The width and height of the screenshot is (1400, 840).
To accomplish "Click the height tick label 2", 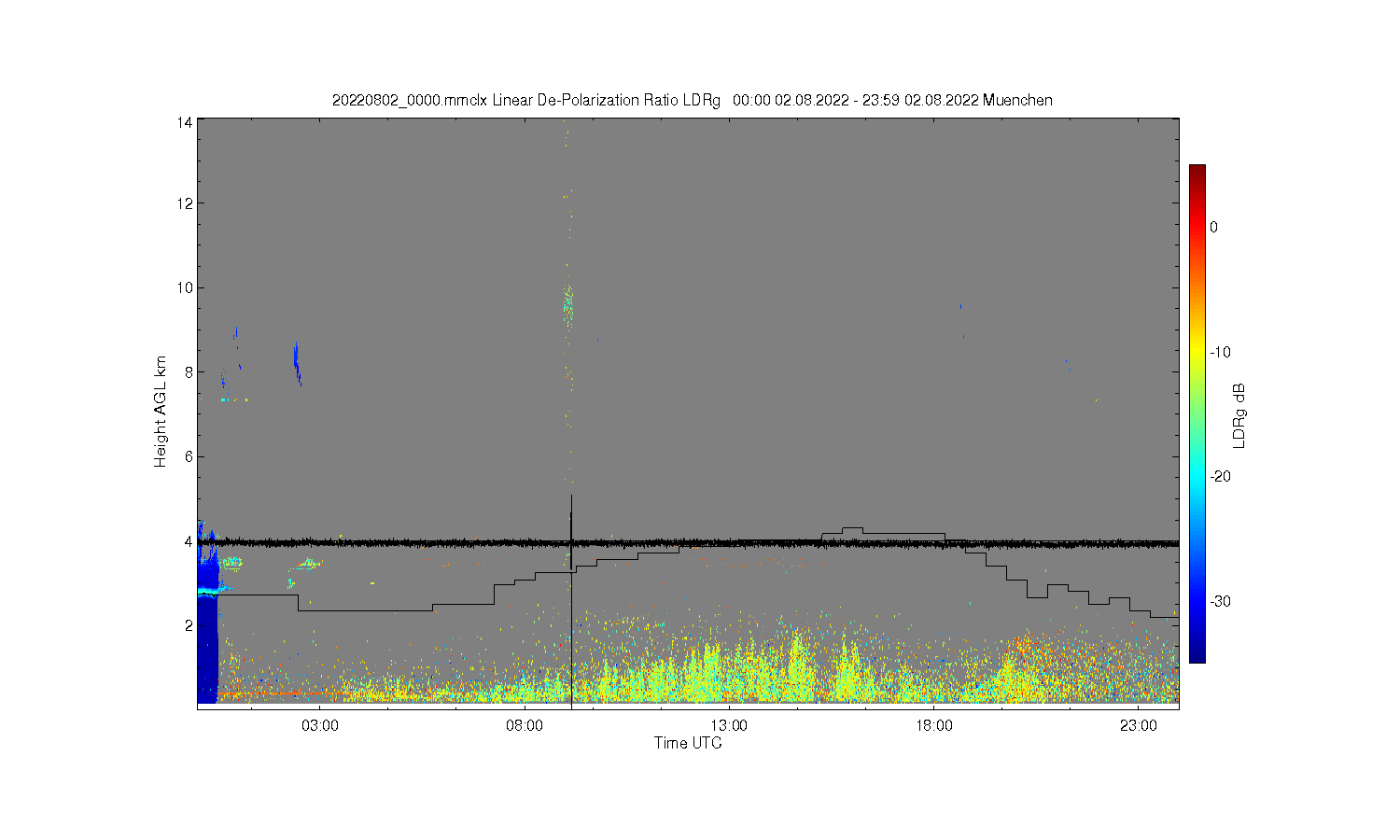I will tap(189, 625).
